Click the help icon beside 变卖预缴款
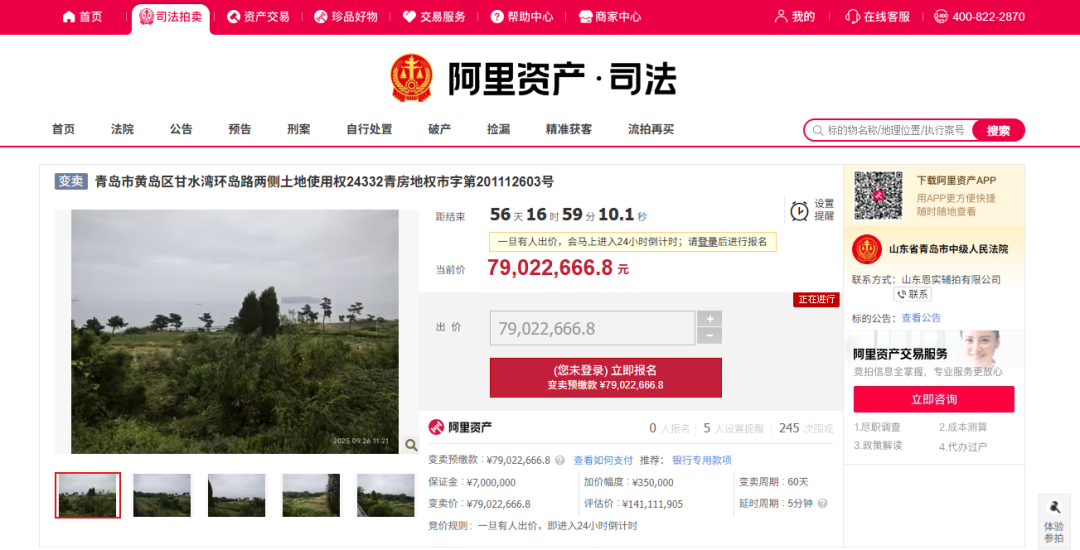The width and height of the screenshot is (1080, 550). [560, 461]
